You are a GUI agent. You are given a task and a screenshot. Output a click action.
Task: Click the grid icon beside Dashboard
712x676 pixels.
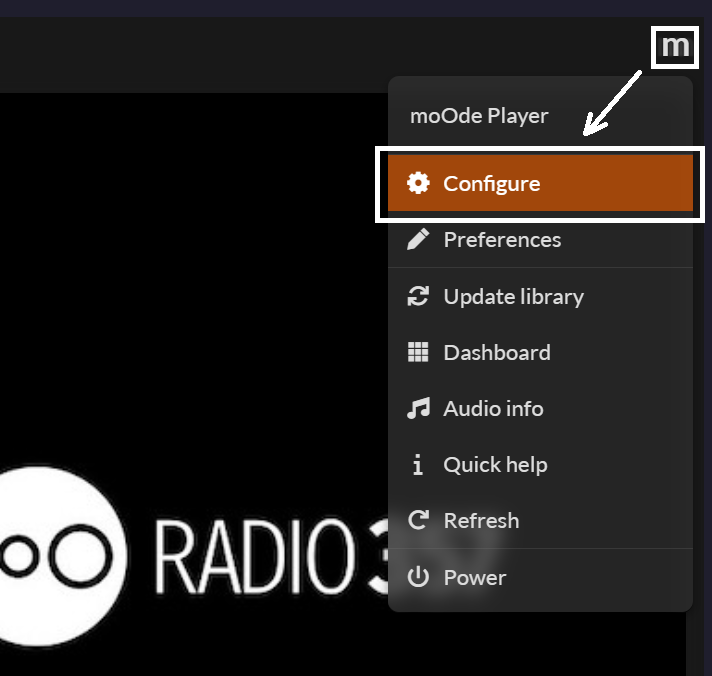point(418,352)
